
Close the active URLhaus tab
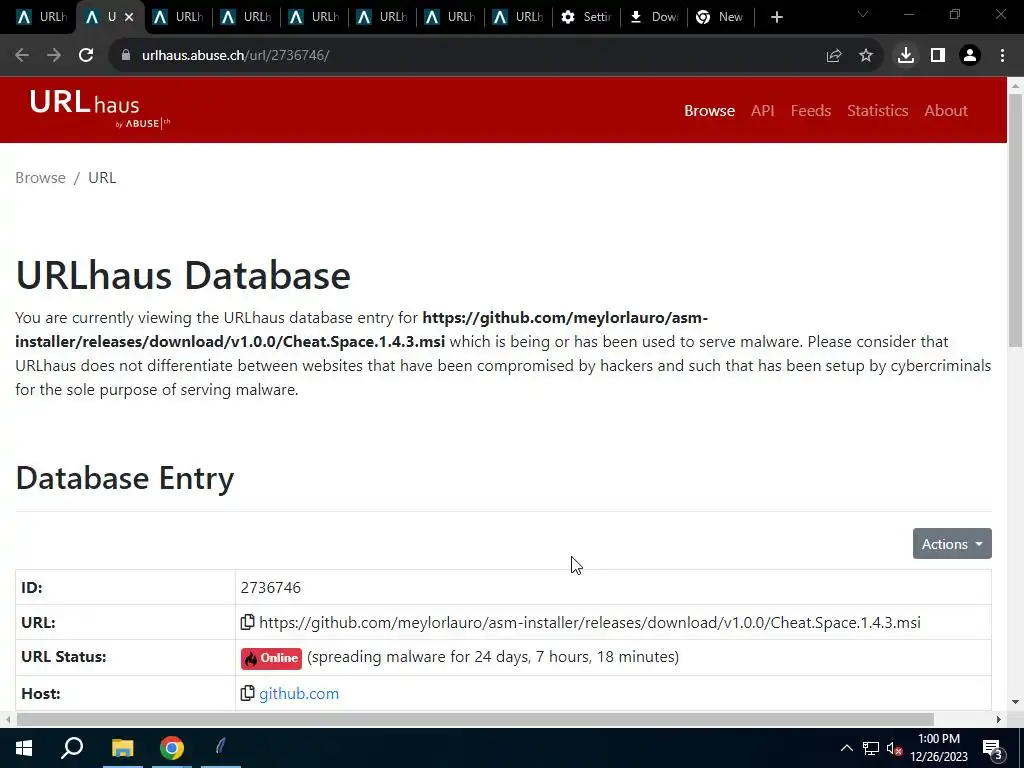pos(129,18)
